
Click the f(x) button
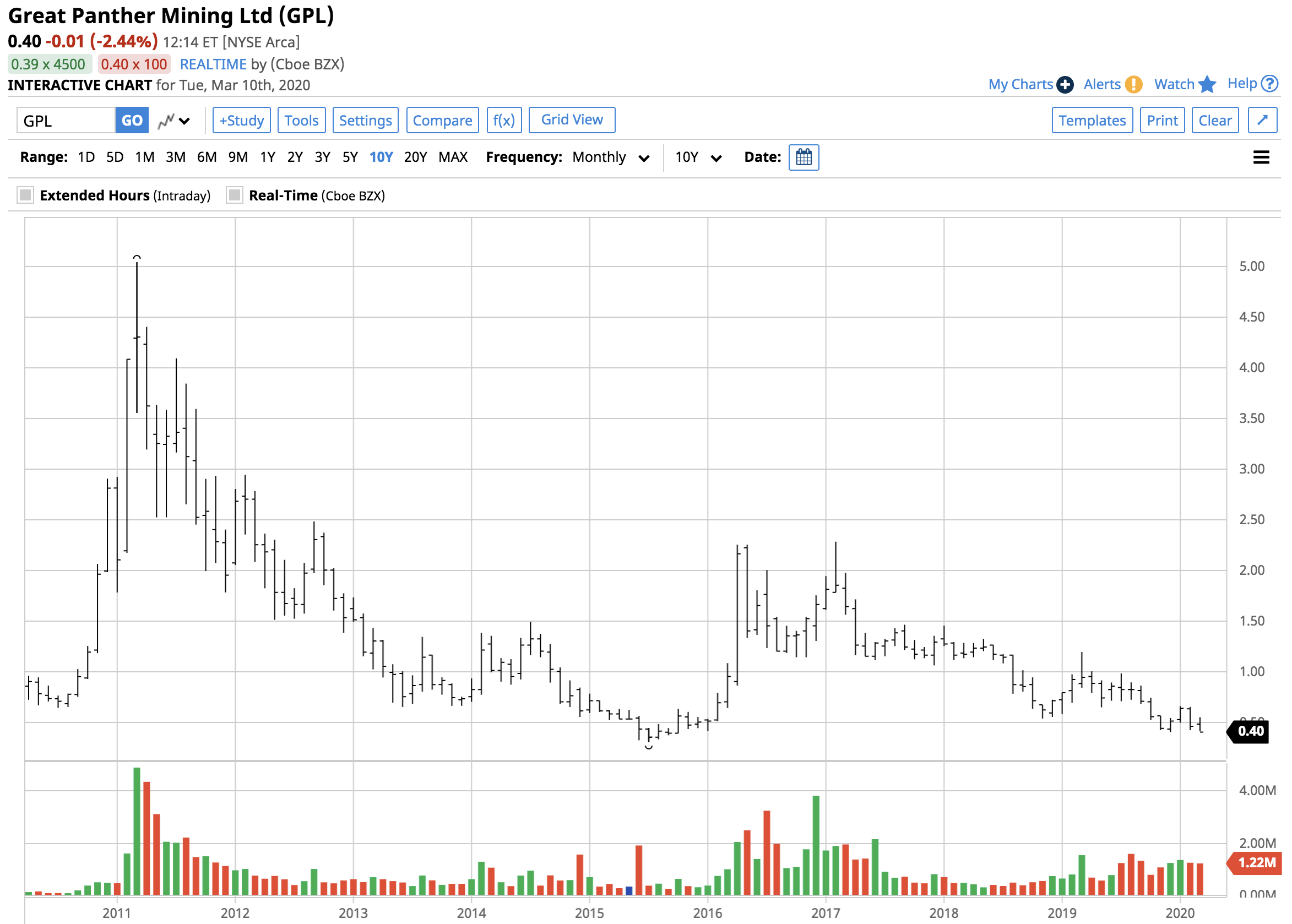pos(504,120)
